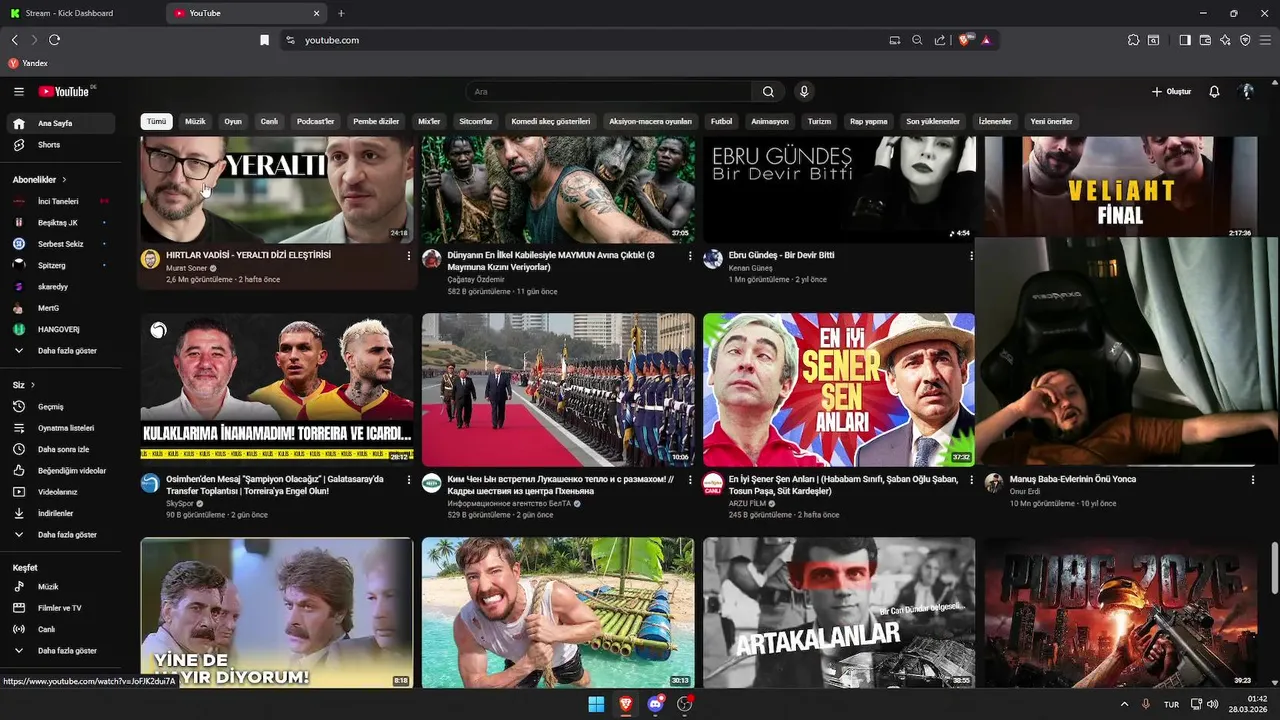Open Beğendiğim videolar in sidebar

60,471
